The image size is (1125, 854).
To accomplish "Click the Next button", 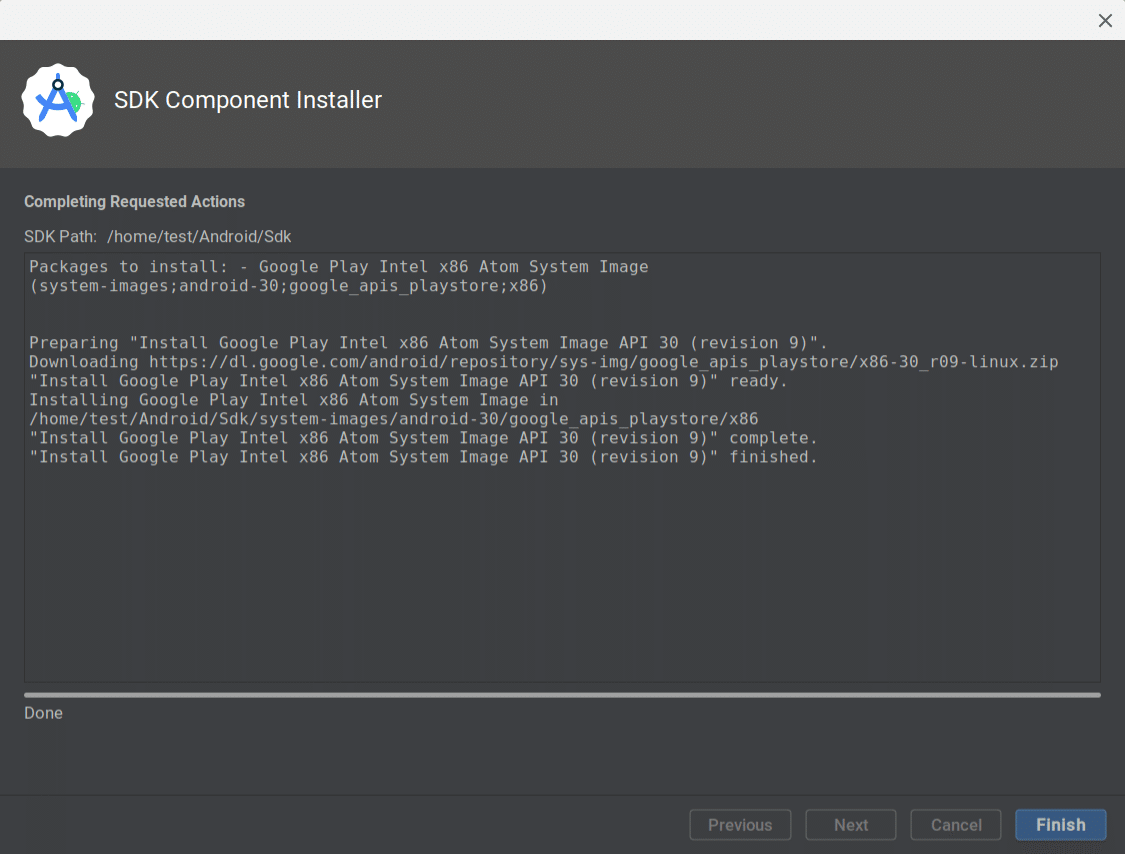I will [x=851, y=825].
